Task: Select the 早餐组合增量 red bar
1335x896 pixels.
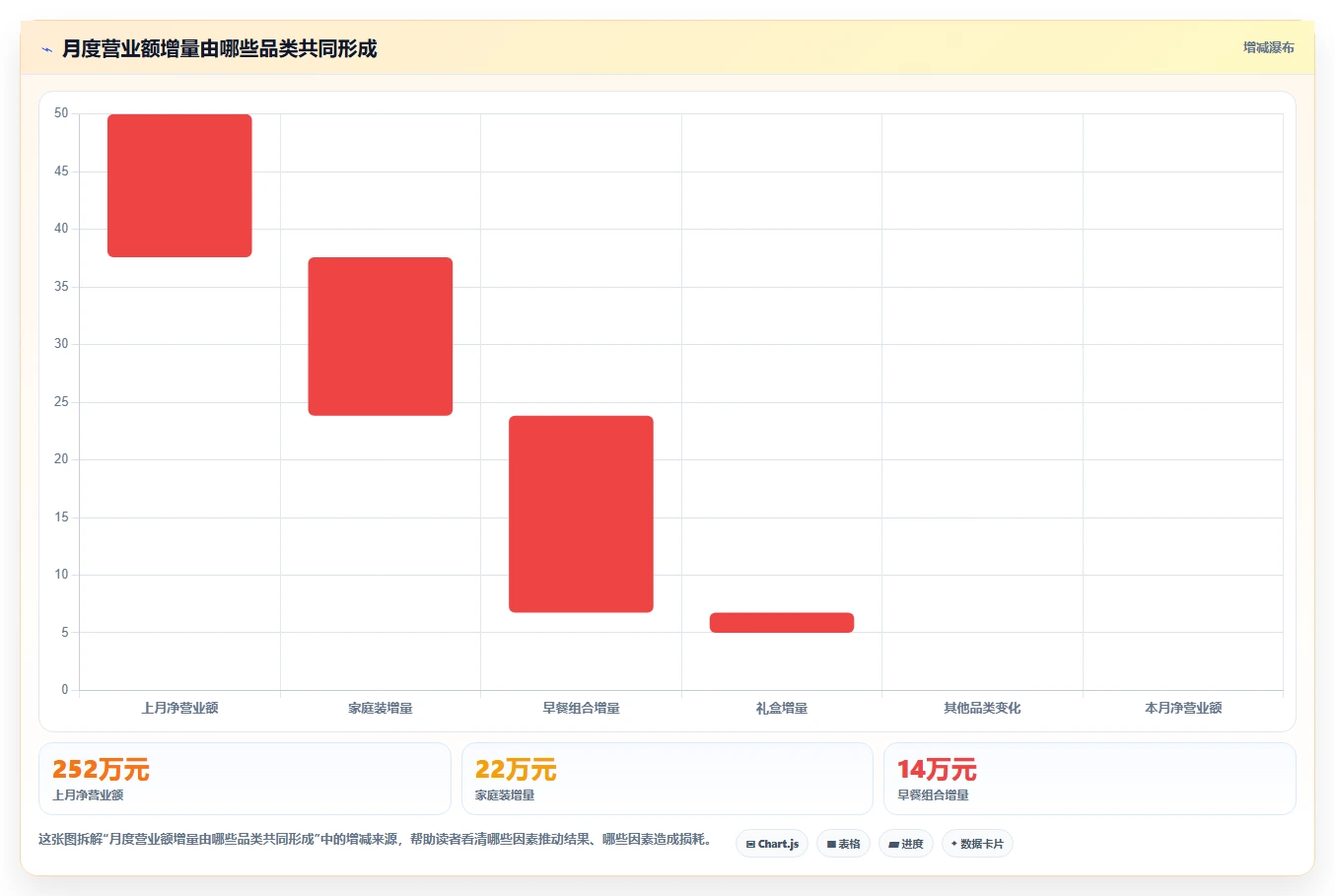Action: click(x=581, y=515)
